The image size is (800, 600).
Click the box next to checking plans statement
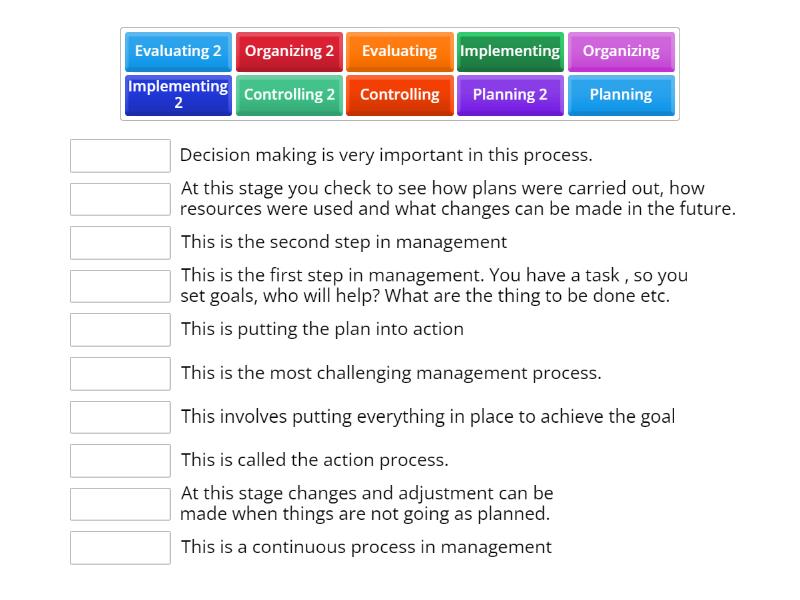(120, 198)
